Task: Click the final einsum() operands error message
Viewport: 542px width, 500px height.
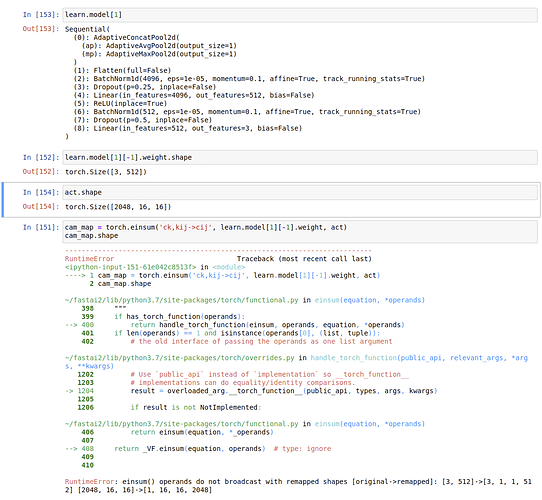Action: [x=298, y=485]
